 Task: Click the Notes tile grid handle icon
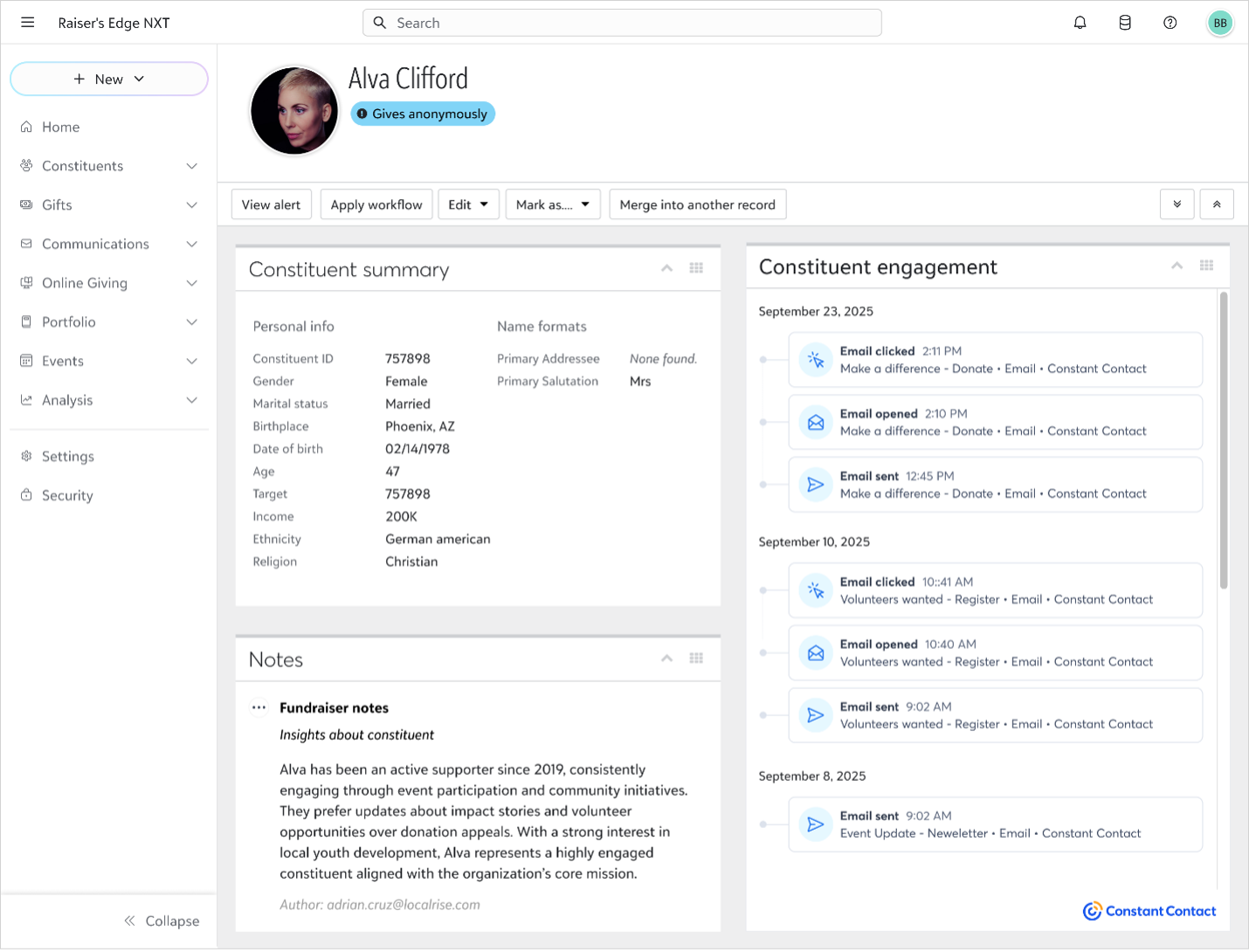[696, 659]
